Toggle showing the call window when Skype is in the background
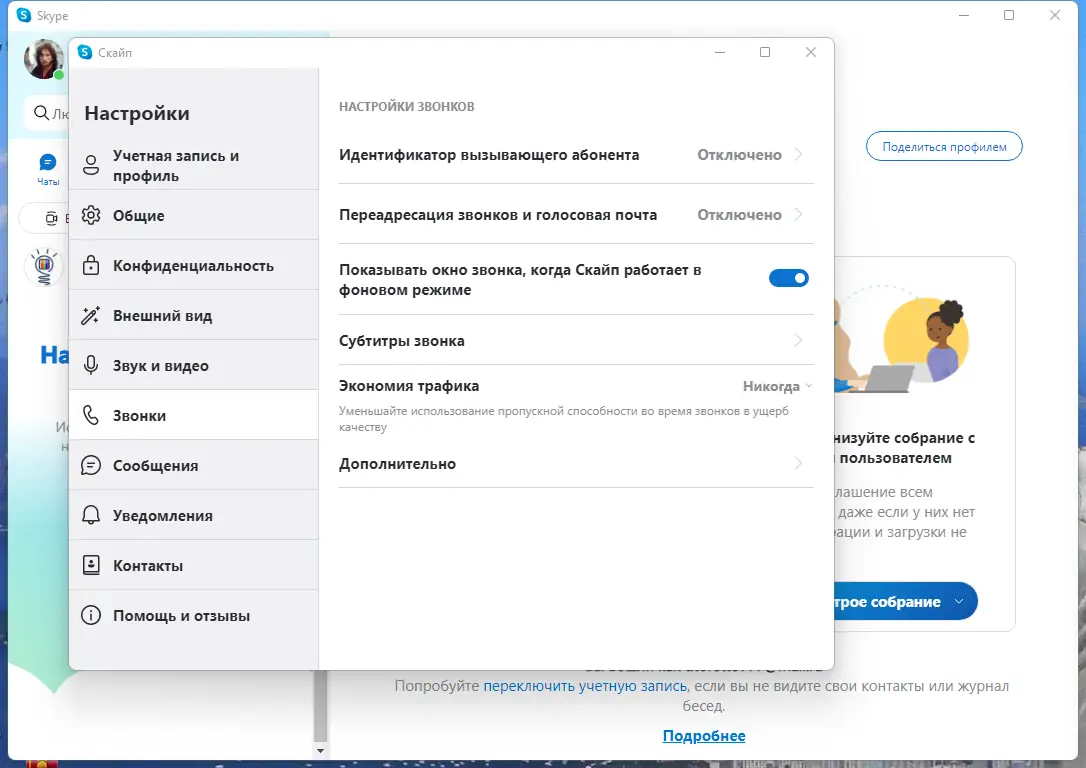The image size is (1086, 768). point(788,278)
